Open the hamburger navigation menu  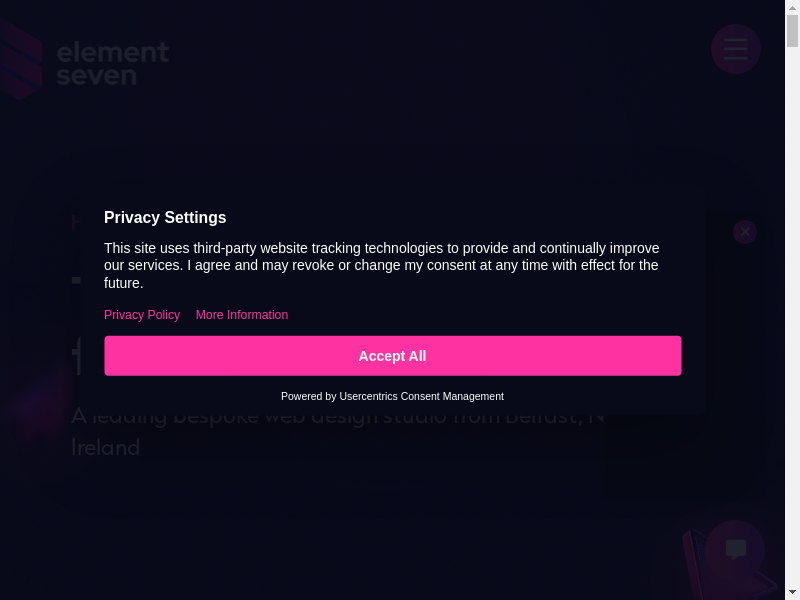736,49
